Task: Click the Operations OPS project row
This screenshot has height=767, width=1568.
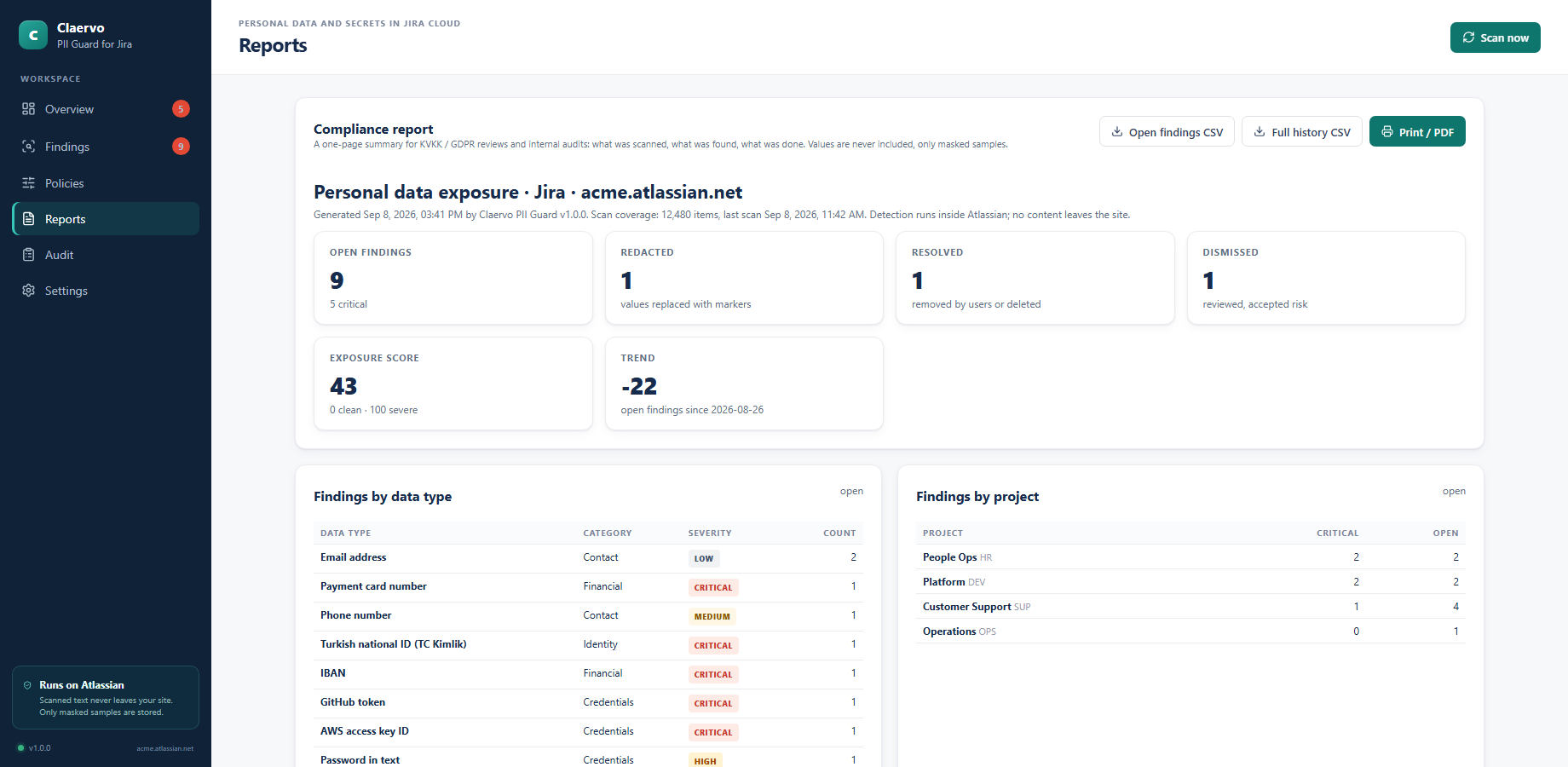Action: tap(1190, 631)
